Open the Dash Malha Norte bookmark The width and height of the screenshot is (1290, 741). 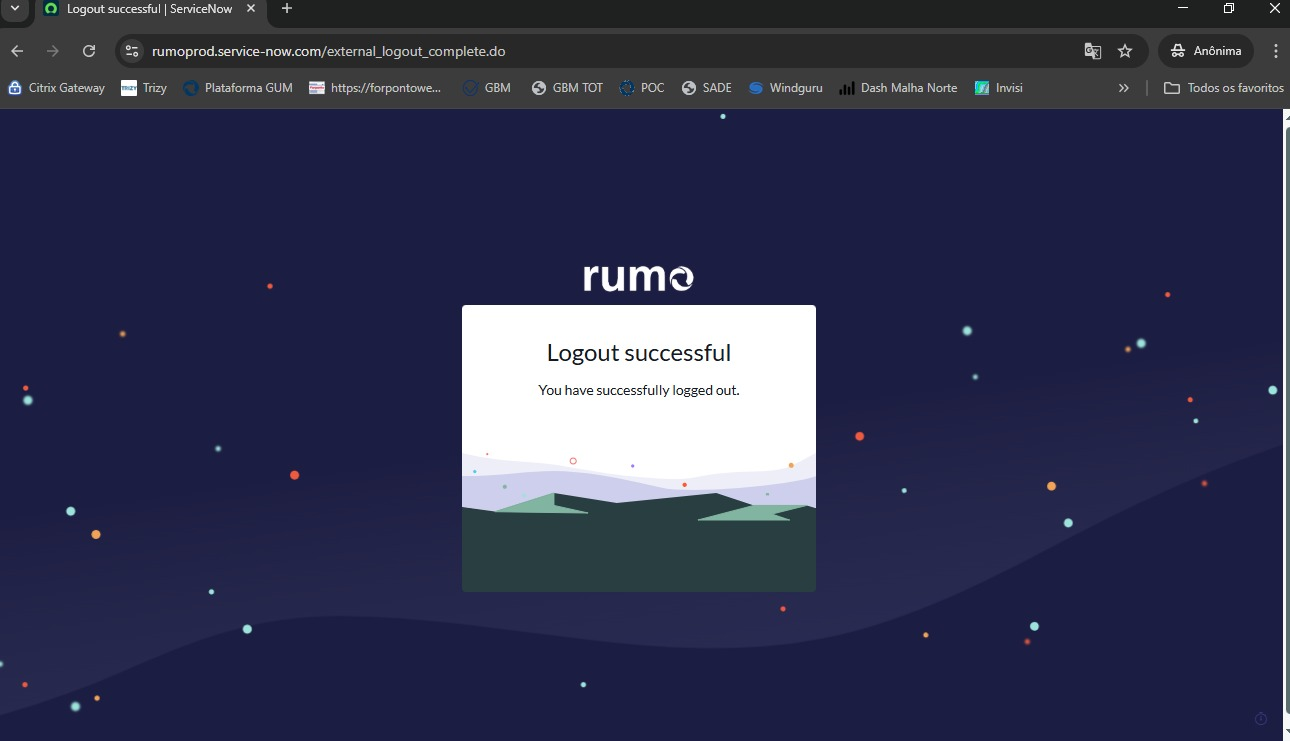[x=898, y=88]
